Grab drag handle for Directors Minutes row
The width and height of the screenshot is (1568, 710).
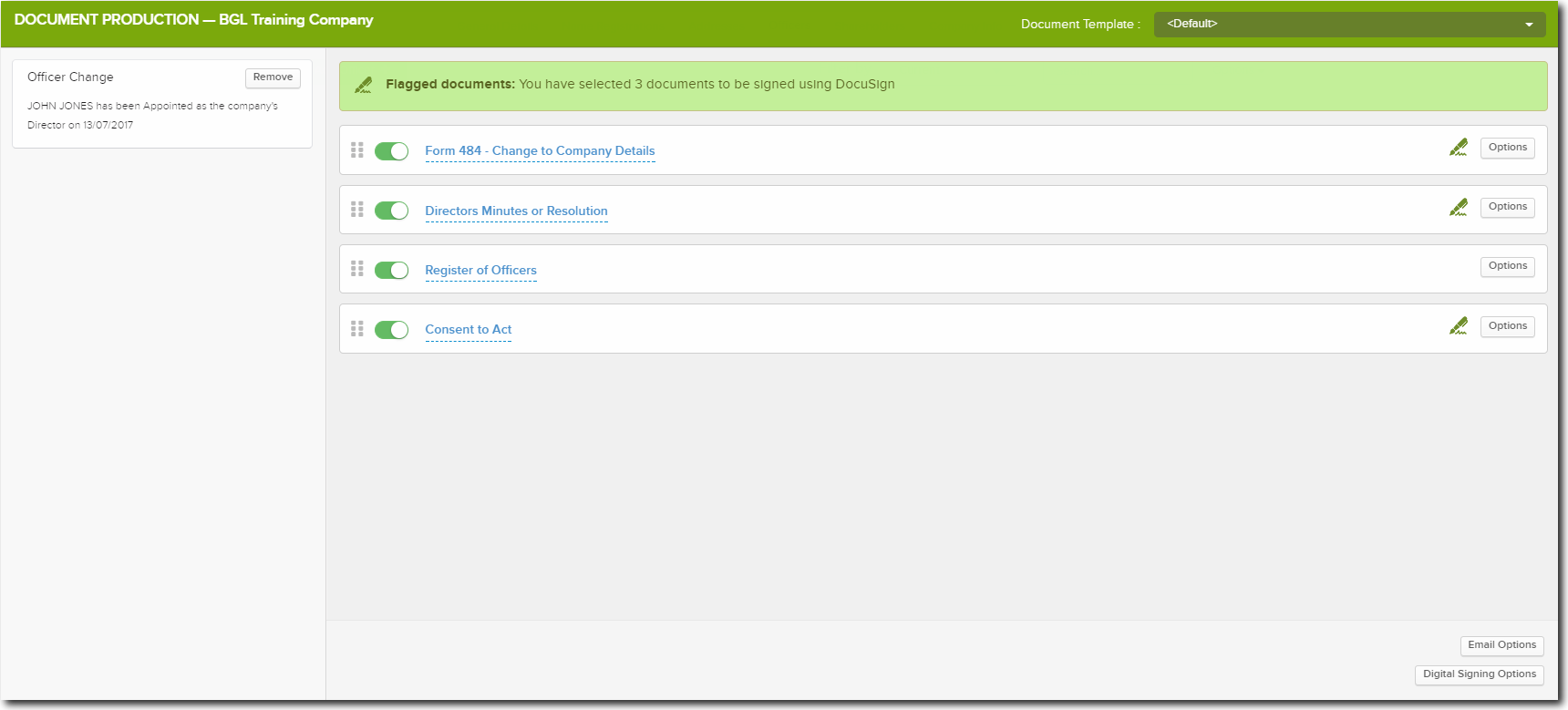(x=357, y=210)
